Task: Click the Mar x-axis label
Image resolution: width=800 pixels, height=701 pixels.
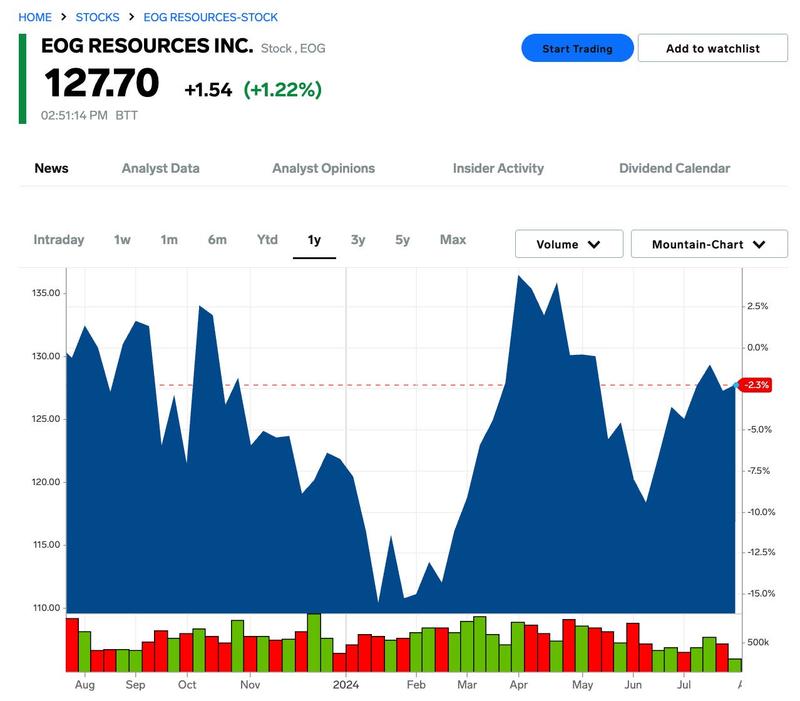Action: click(467, 685)
